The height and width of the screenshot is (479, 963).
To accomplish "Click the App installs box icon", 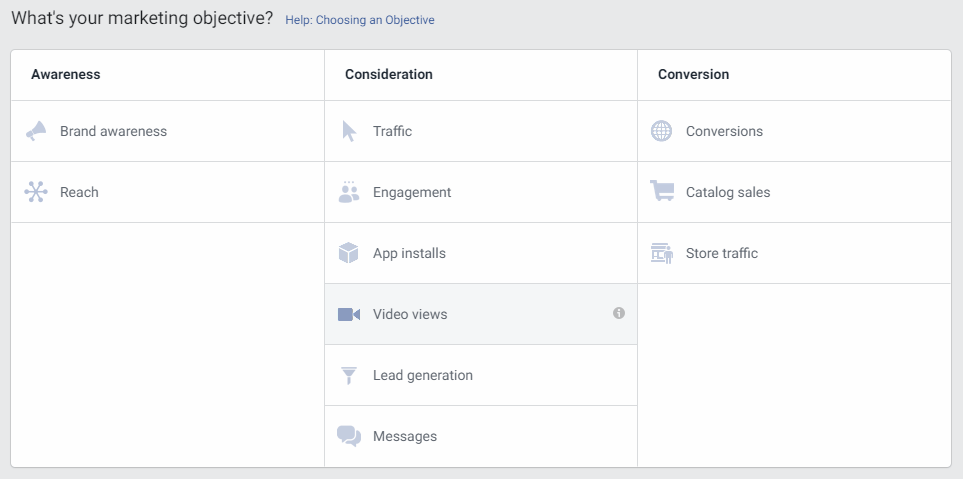I will [348, 253].
